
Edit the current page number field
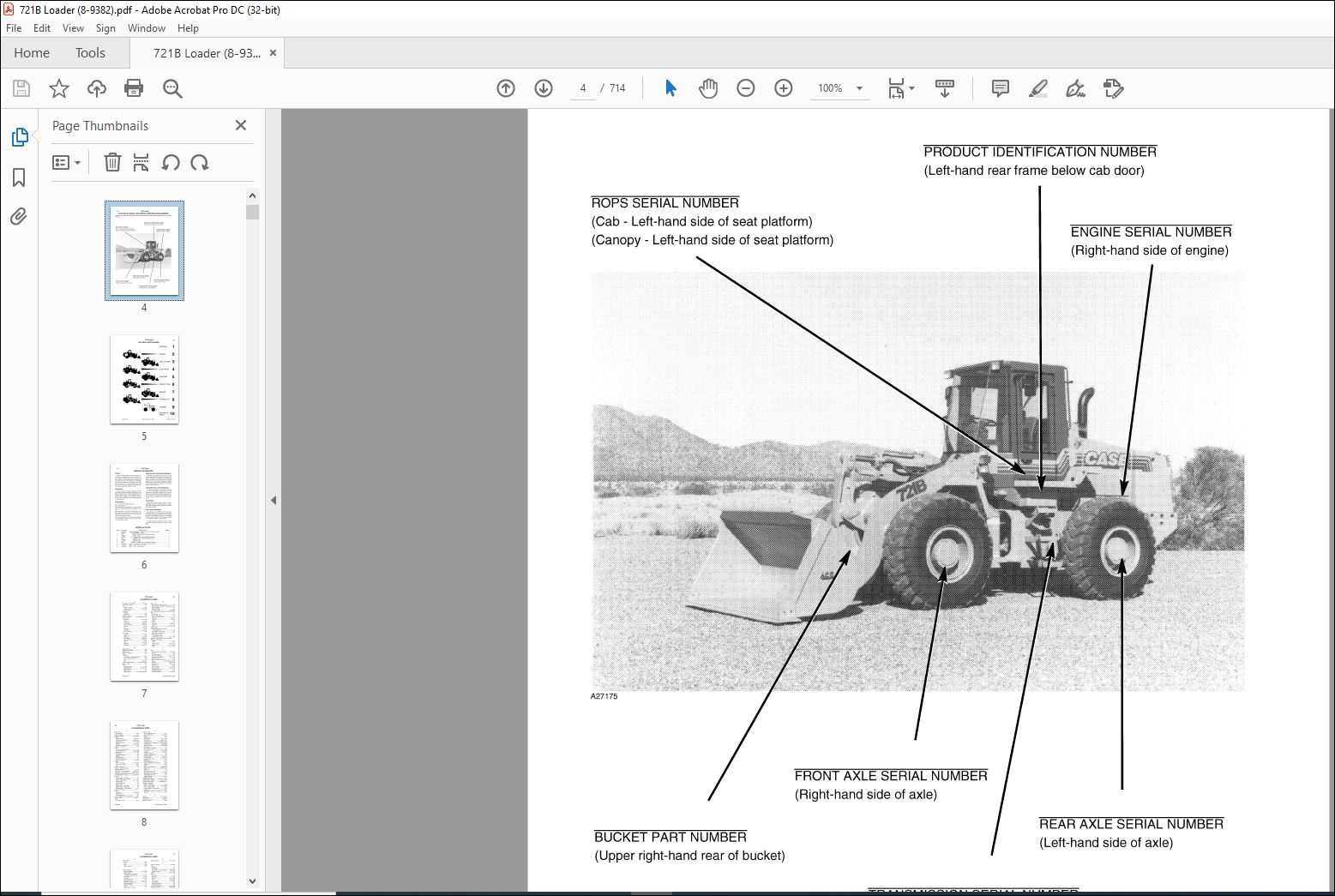pos(583,88)
